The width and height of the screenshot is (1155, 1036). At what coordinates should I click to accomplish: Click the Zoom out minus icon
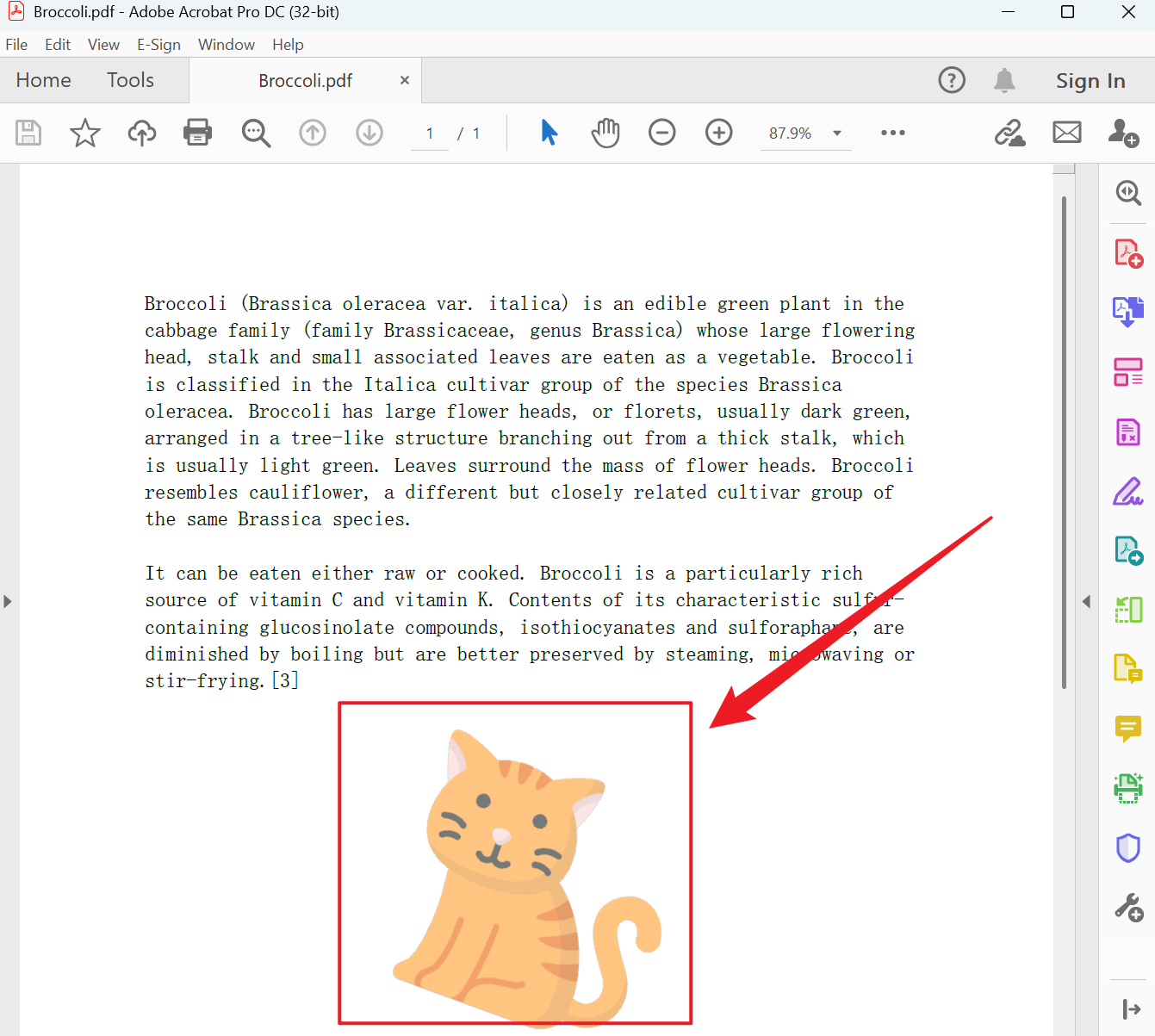[661, 133]
